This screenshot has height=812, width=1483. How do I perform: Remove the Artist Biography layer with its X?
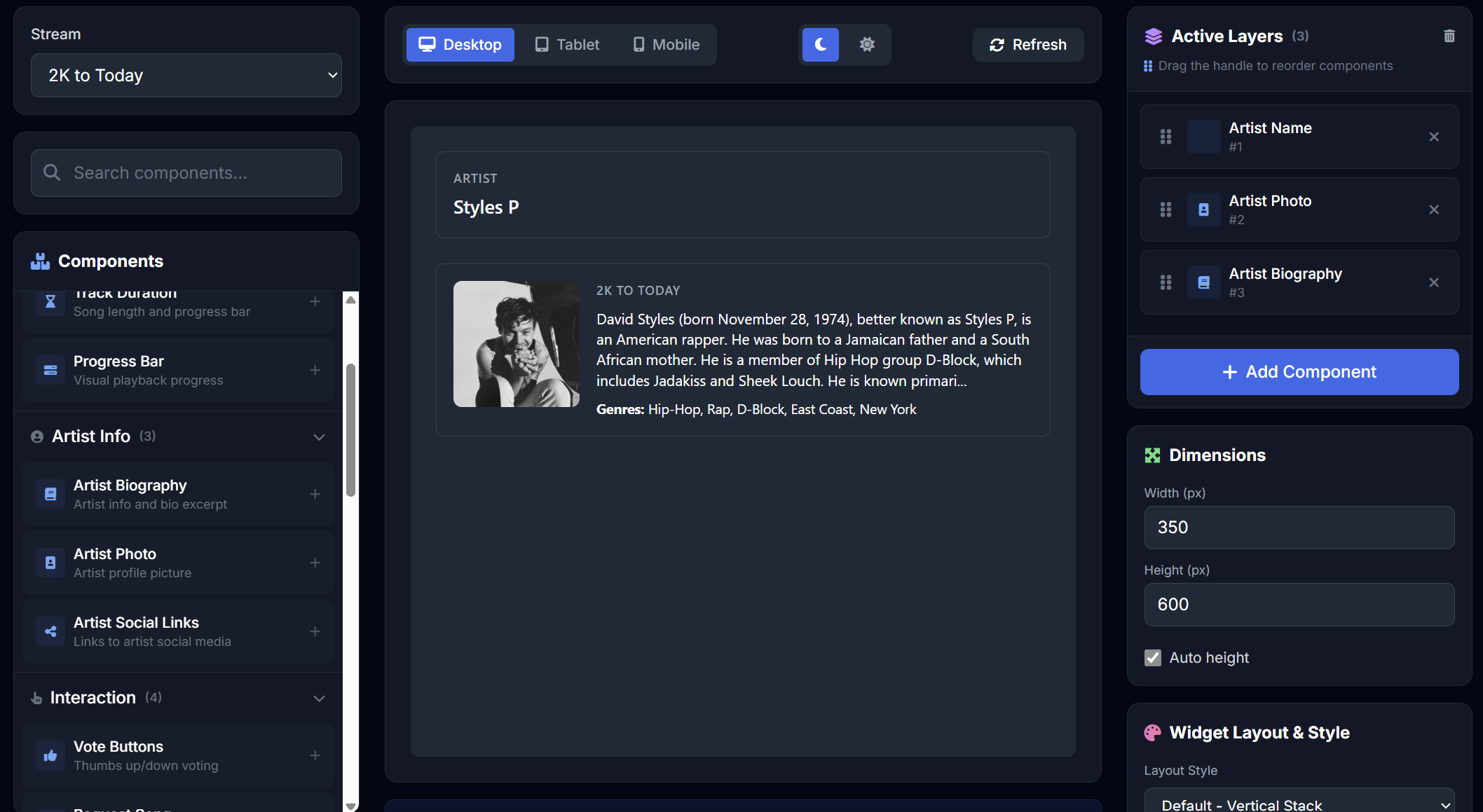[x=1434, y=282]
